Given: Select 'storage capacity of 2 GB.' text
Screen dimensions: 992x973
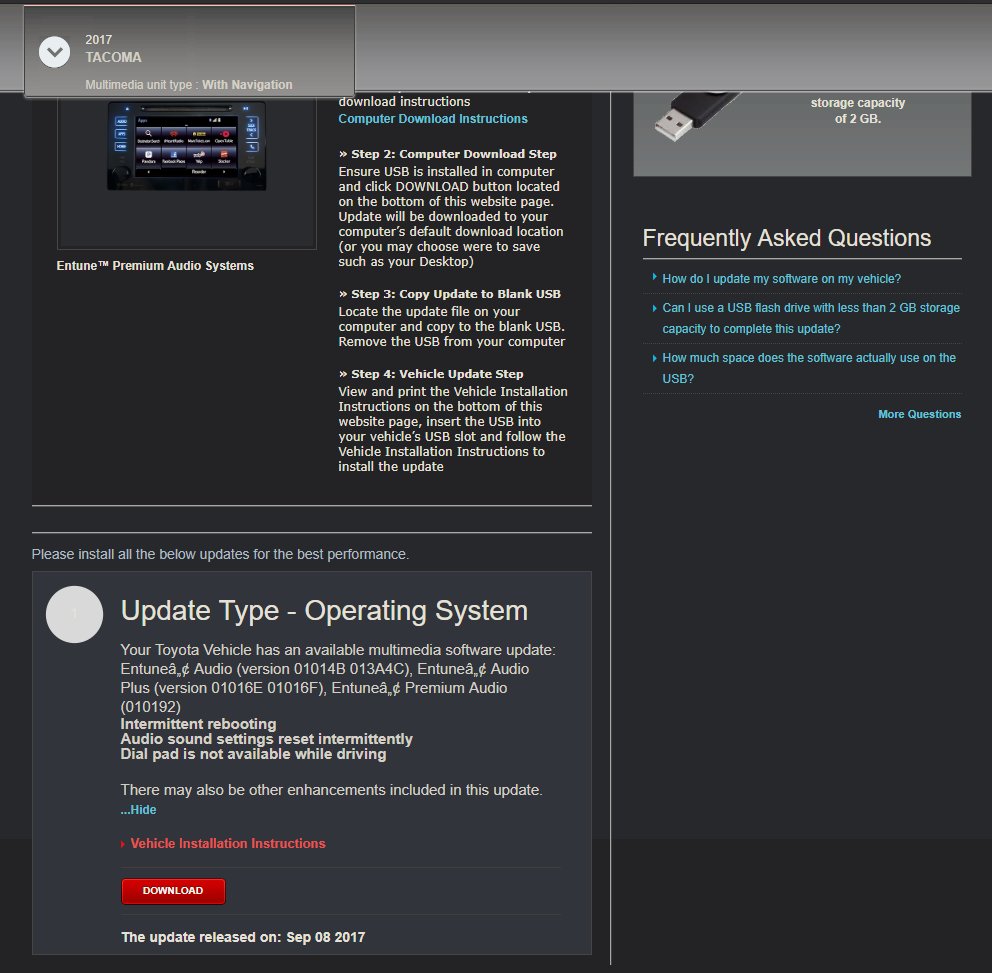Looking at the screenshot, I should (858, 111).
